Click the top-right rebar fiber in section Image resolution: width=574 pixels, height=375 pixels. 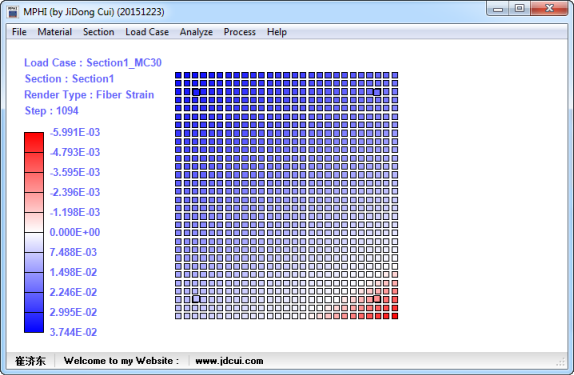point(377,92)
